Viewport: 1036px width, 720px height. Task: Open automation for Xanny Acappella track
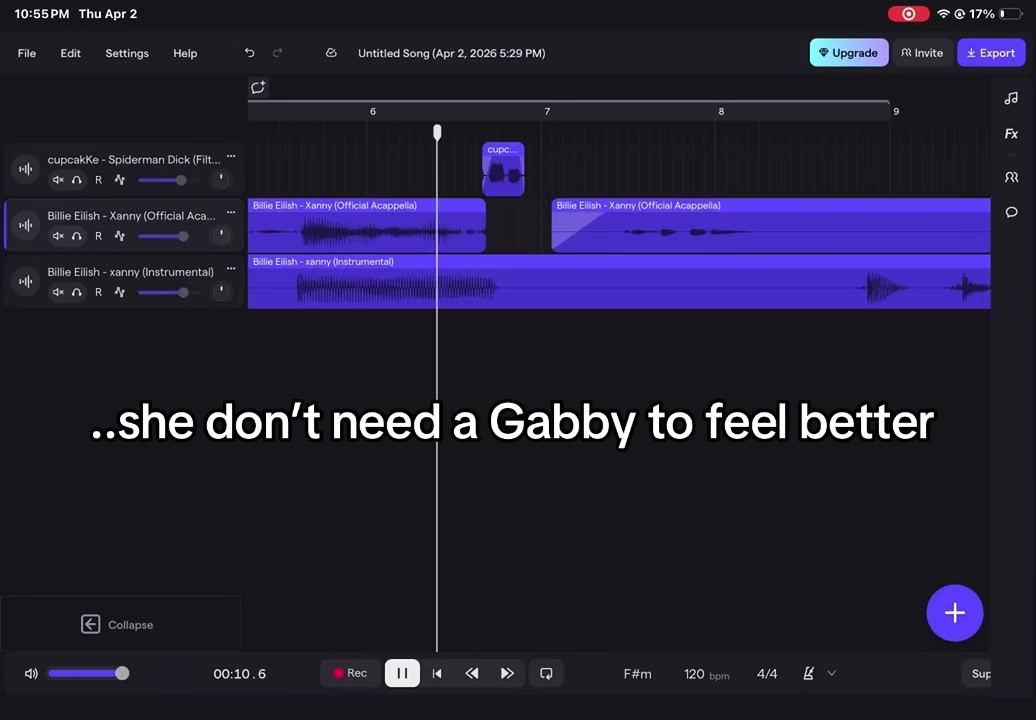click(120, 236)
